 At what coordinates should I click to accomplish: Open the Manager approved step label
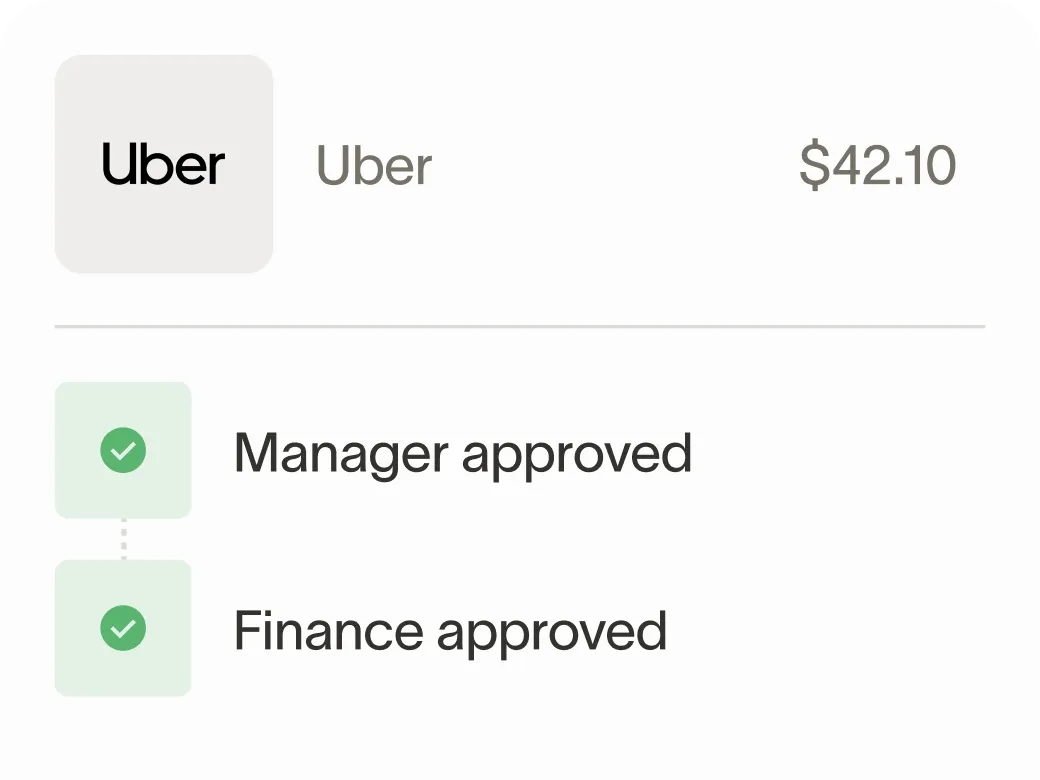coord(462,453)
